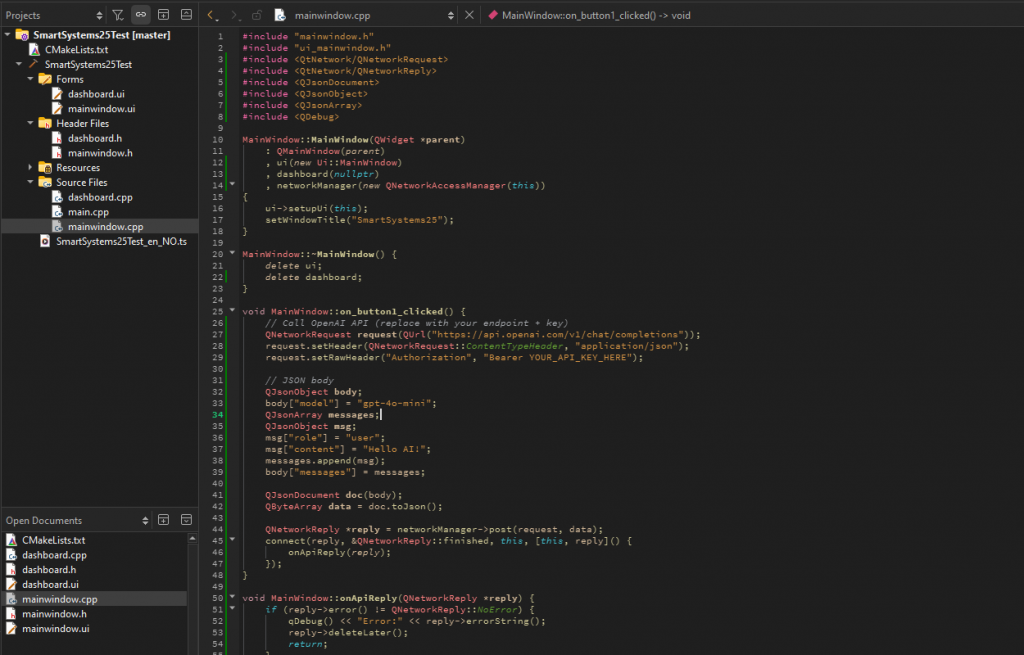Open the Open Documents view selector dropdown
The height and width of the screenshot is (655, 1024).
(145, 520)
